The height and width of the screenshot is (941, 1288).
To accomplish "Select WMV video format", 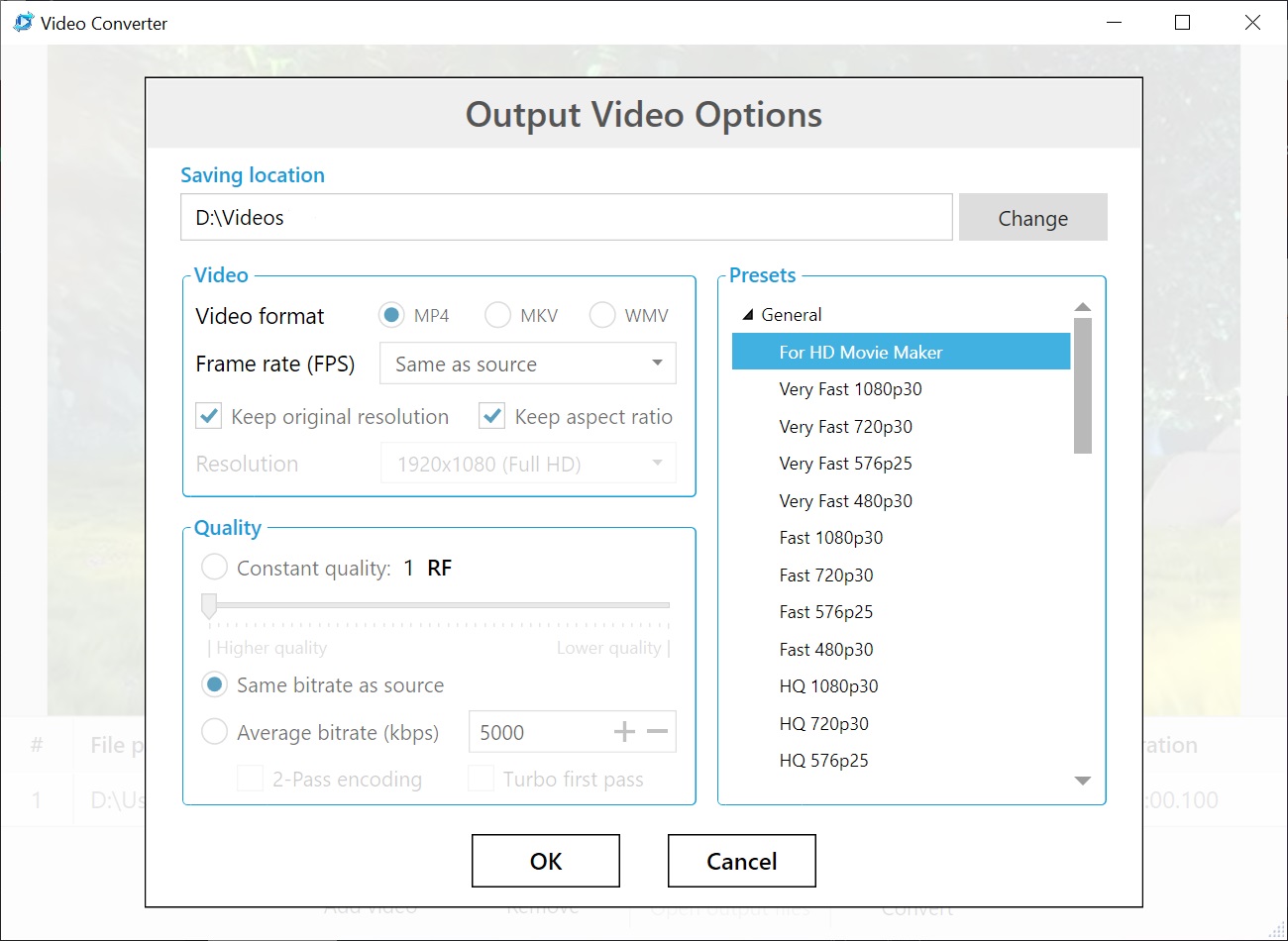I will (602, 315).
